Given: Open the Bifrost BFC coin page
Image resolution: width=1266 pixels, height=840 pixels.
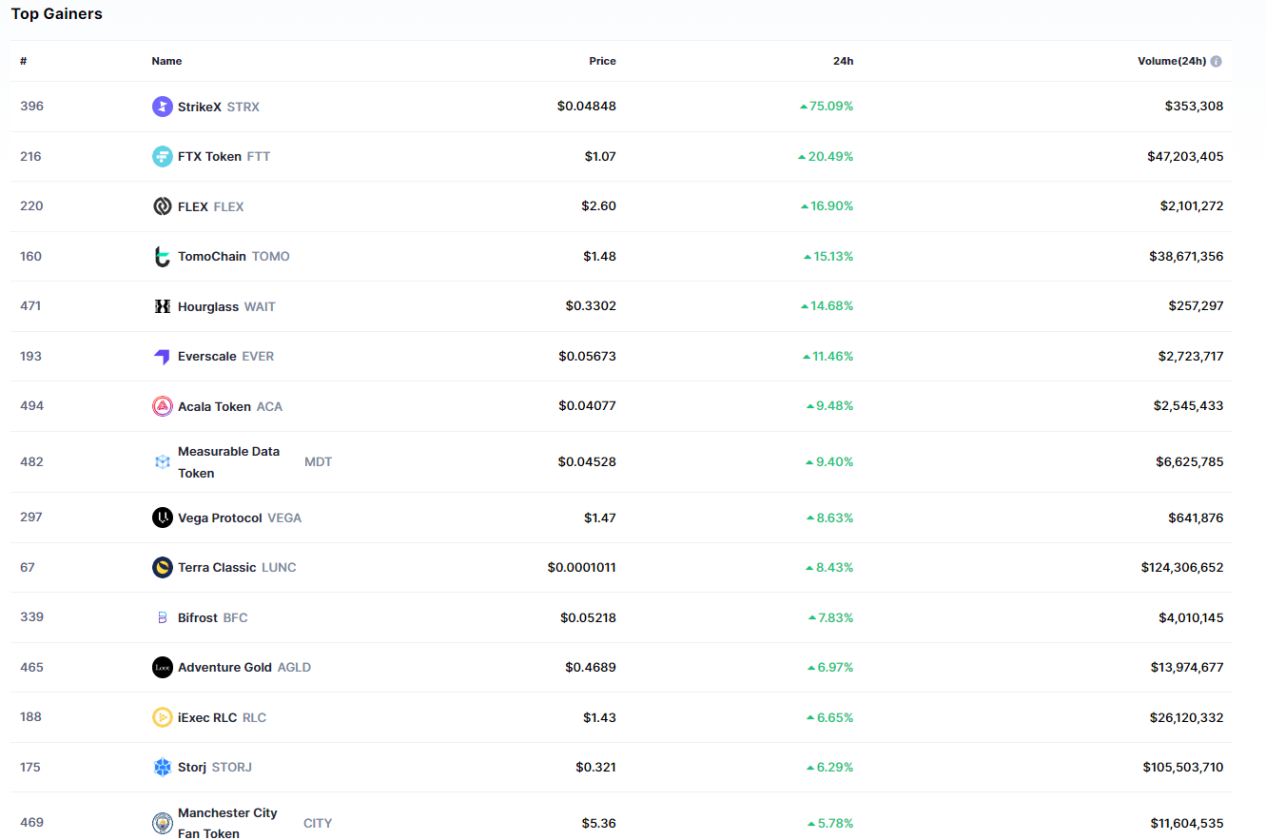Looking at the screenshot, I should point(198,618).
